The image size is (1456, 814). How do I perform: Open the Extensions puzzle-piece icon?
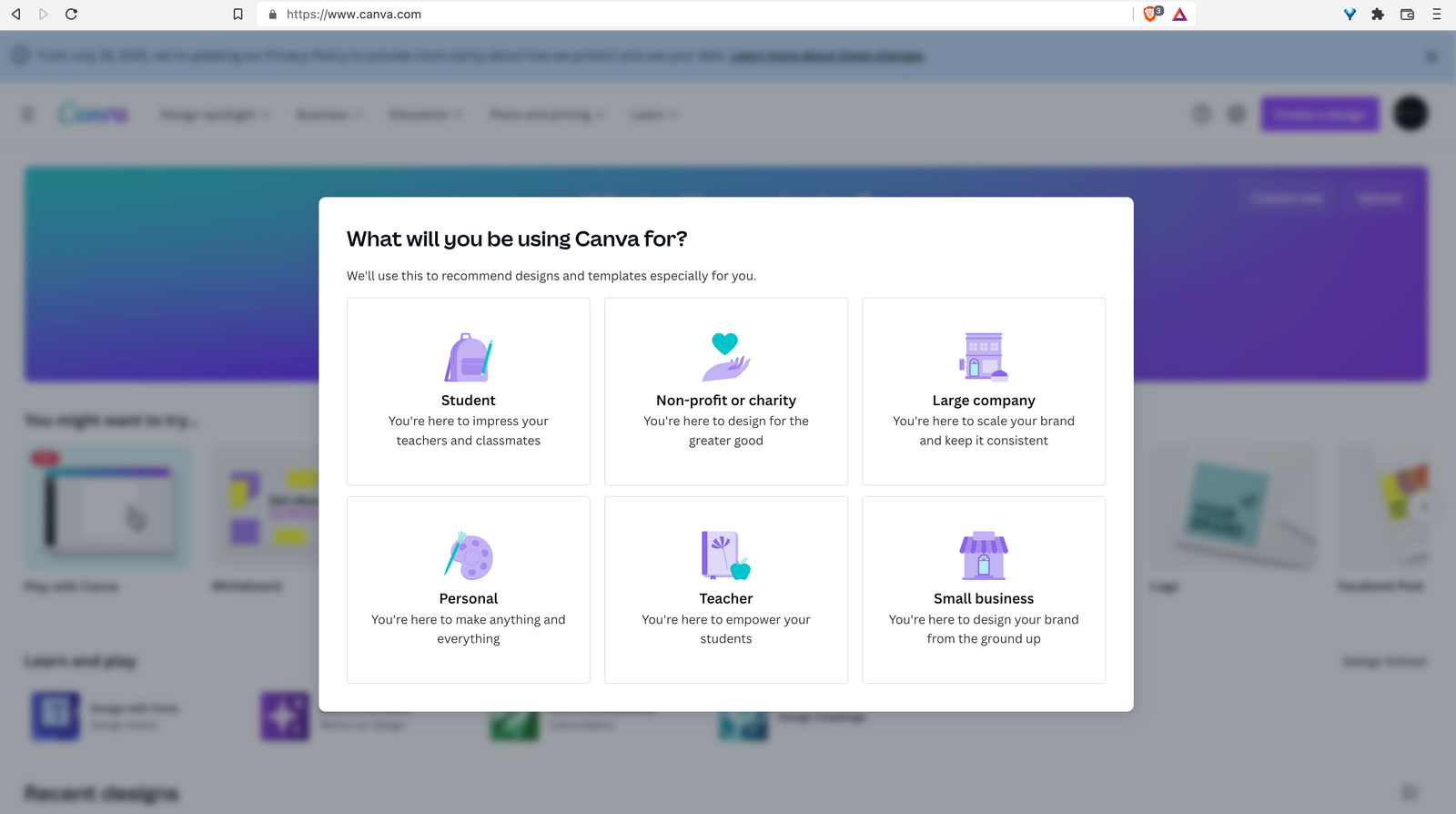pos(1378,15)
